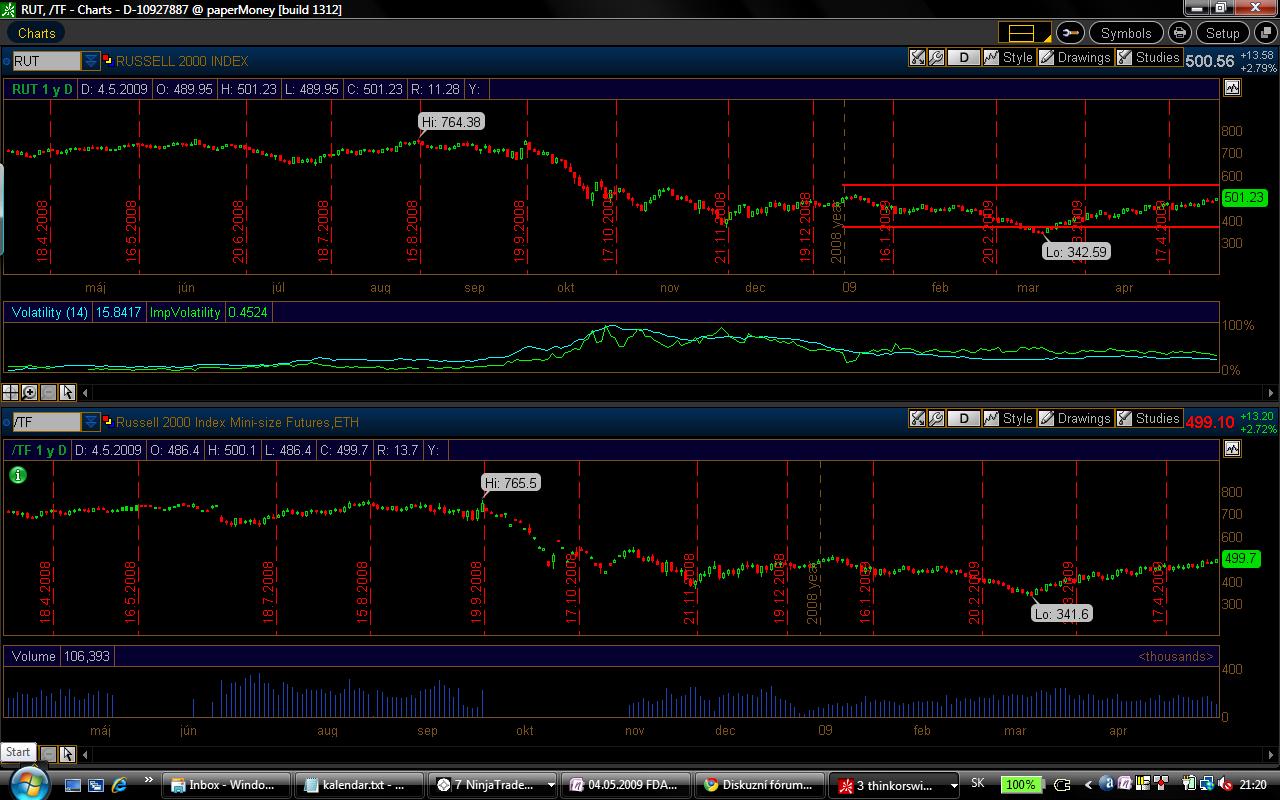Click the Lo: 342.59 price bubble
Image resolution: width=1280 pixels, height=800 pixels.
[1076, 252]
